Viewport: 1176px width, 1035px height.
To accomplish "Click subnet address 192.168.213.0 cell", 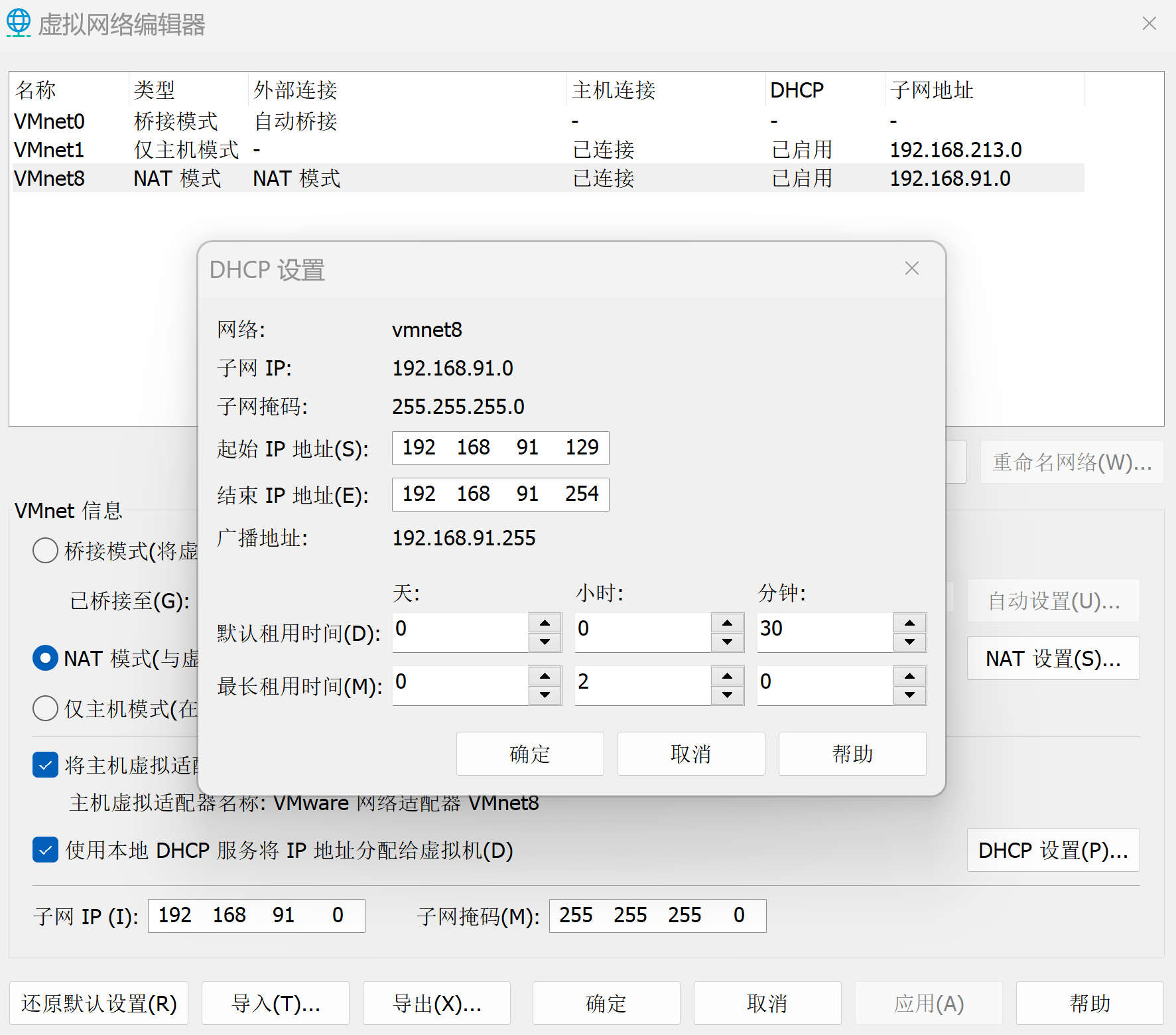I will (x=956, y=150).
